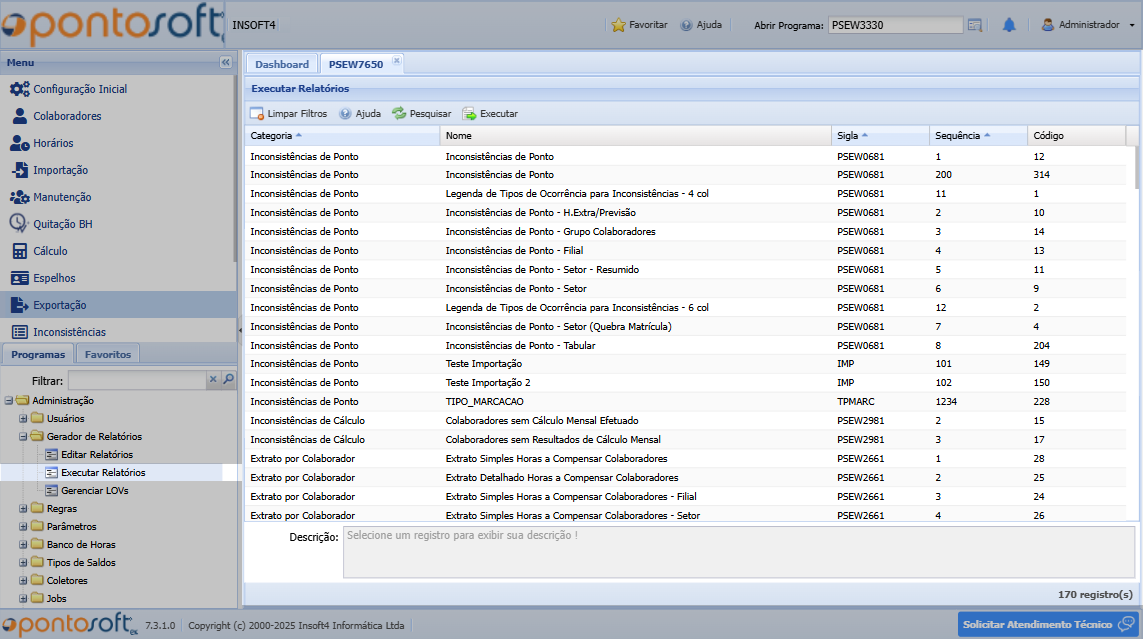Click the notification bell icon
Image resolution: width=1143 pixels, height=639 pixels.
[1009, 25]
